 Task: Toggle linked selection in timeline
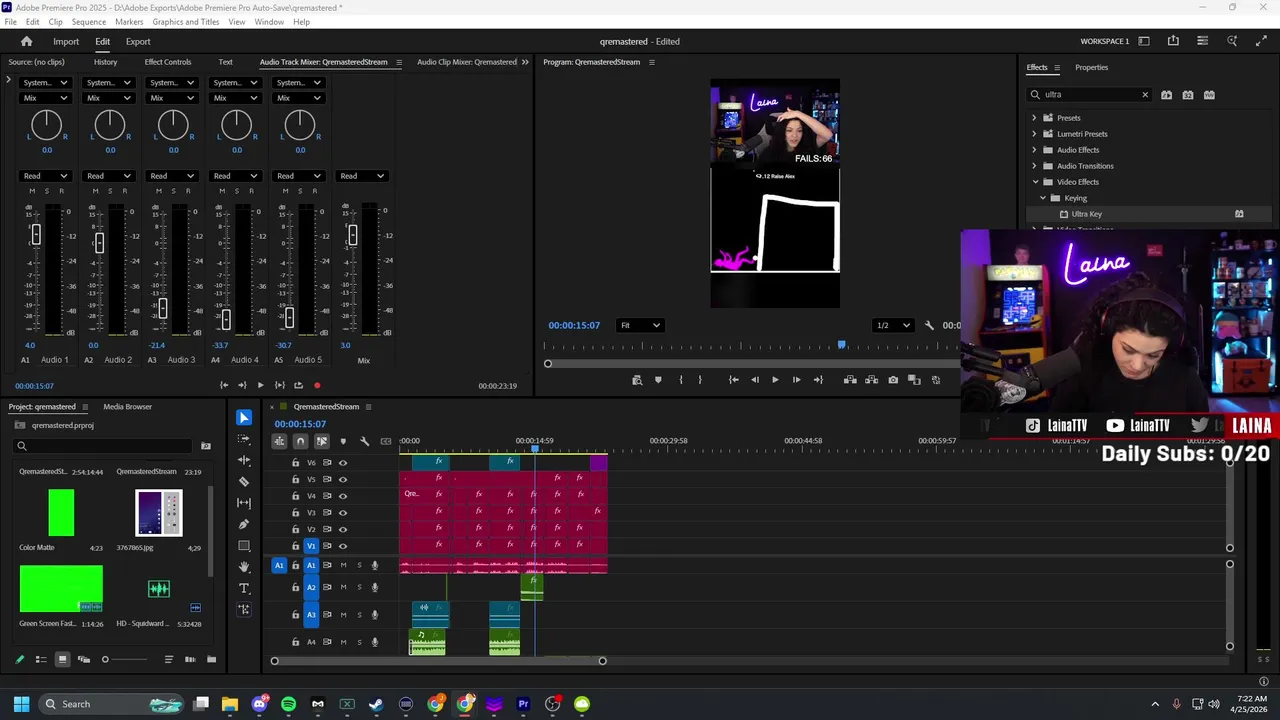[322, 441]
